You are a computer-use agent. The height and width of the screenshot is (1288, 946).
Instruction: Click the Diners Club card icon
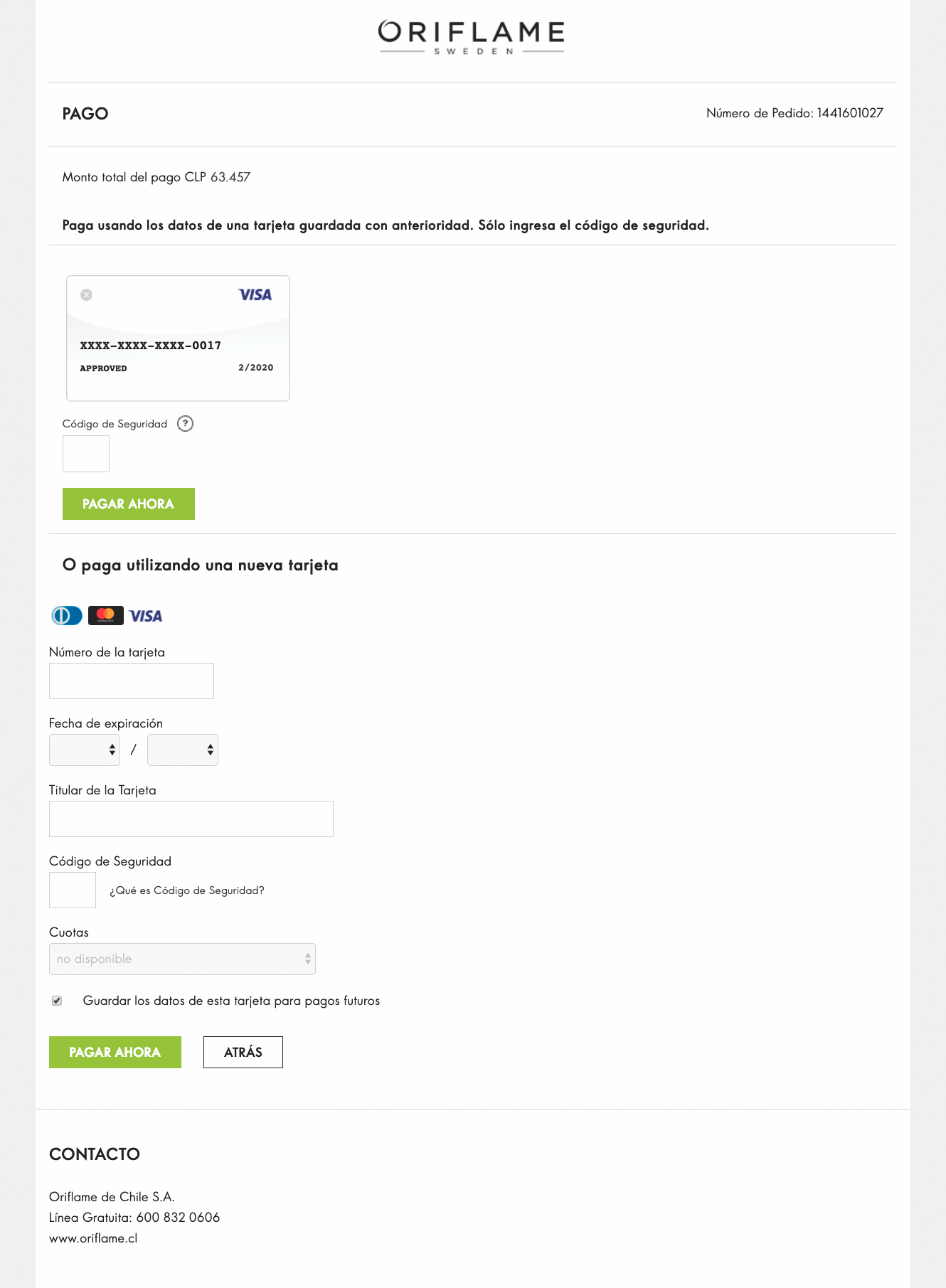(x=67, y=615)
